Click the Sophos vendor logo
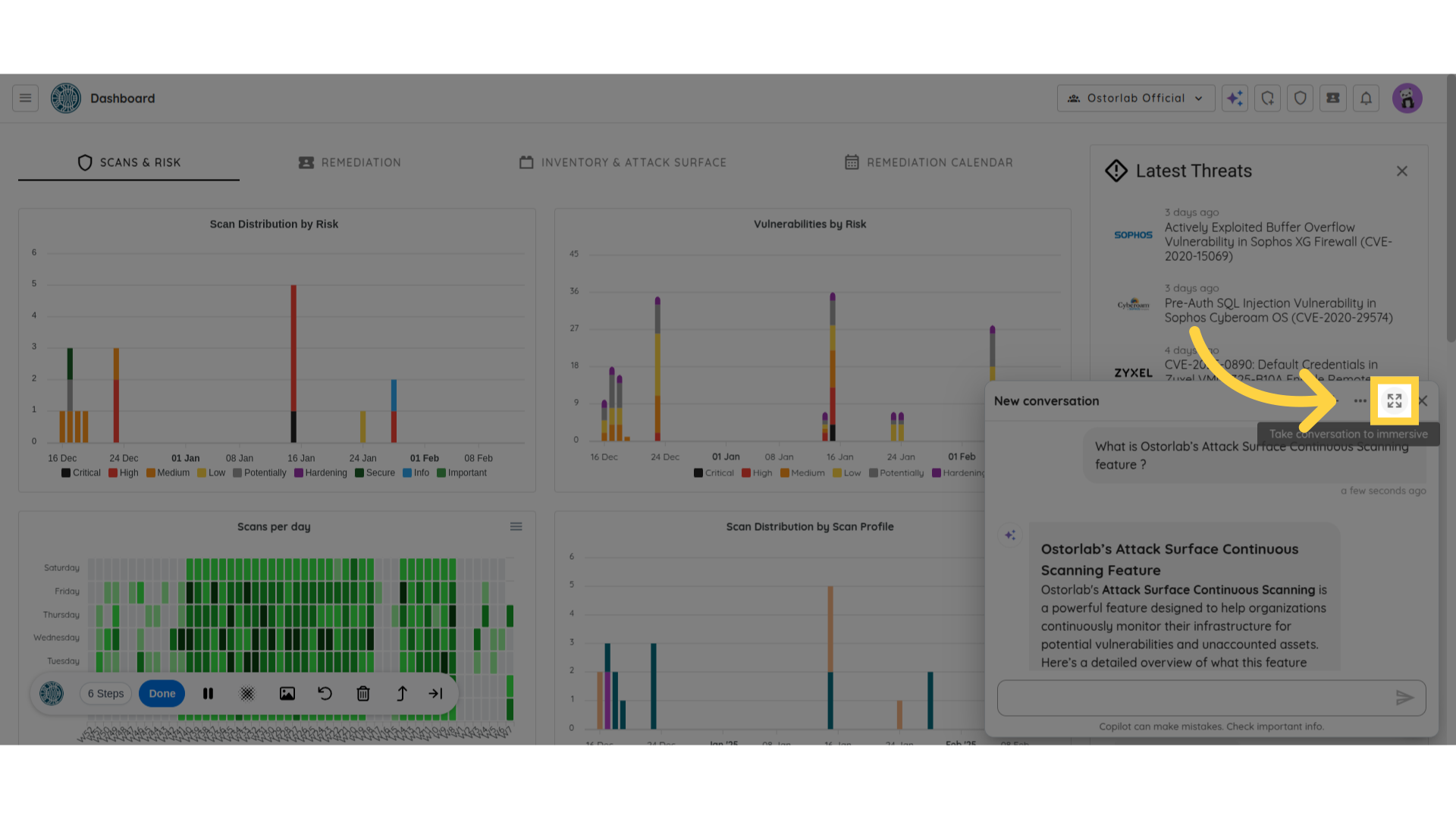Viewport: 1456px width, 819px height. click(x=1133, y=235)
